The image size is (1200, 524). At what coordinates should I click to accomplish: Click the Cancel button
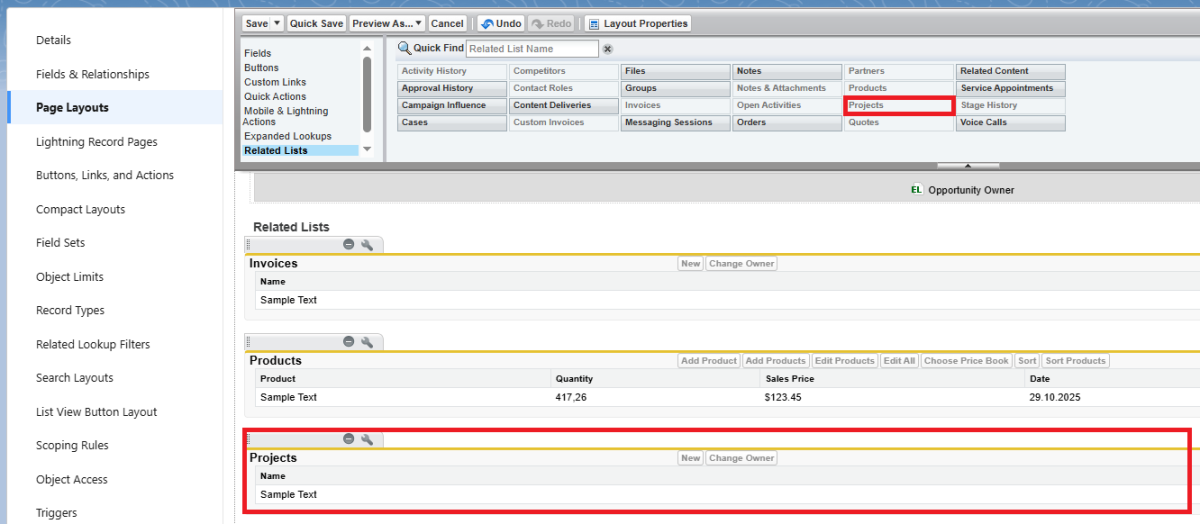click(x=447, y=23)
